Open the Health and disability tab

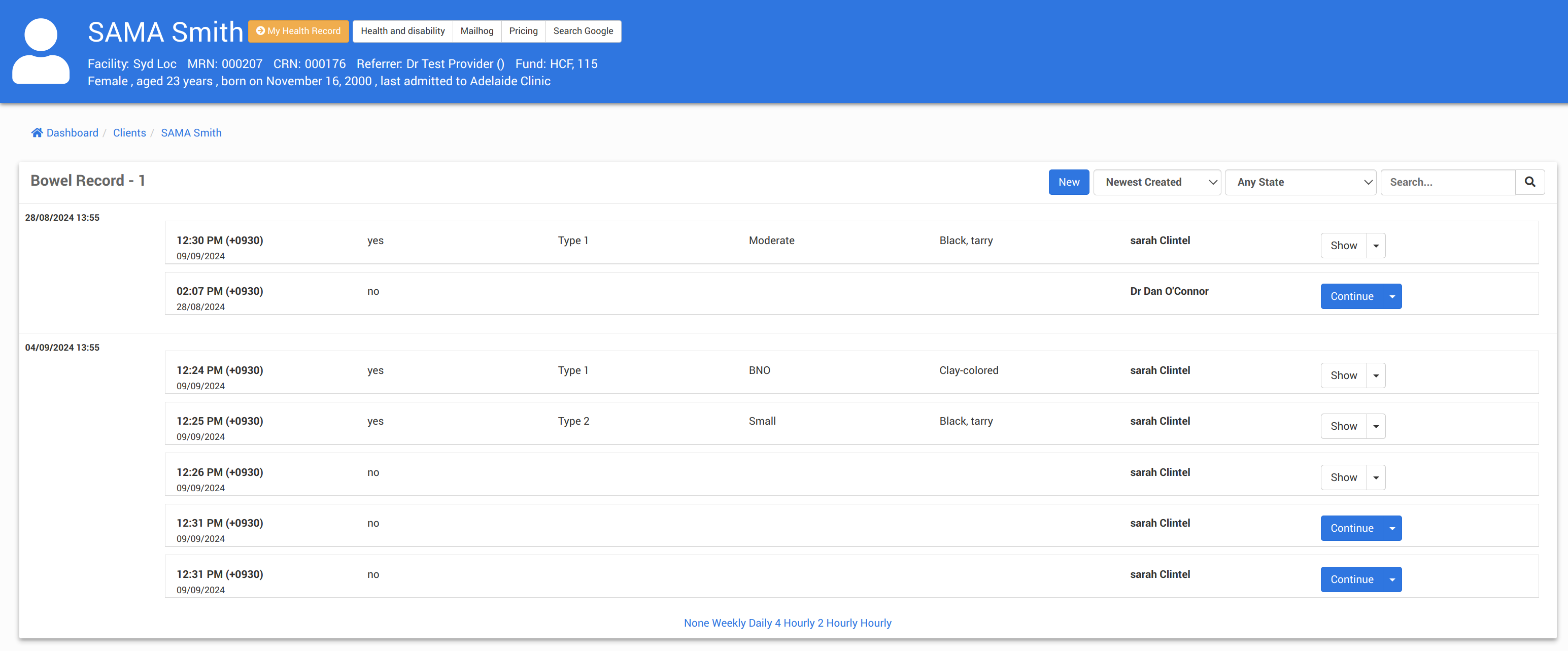402,31
